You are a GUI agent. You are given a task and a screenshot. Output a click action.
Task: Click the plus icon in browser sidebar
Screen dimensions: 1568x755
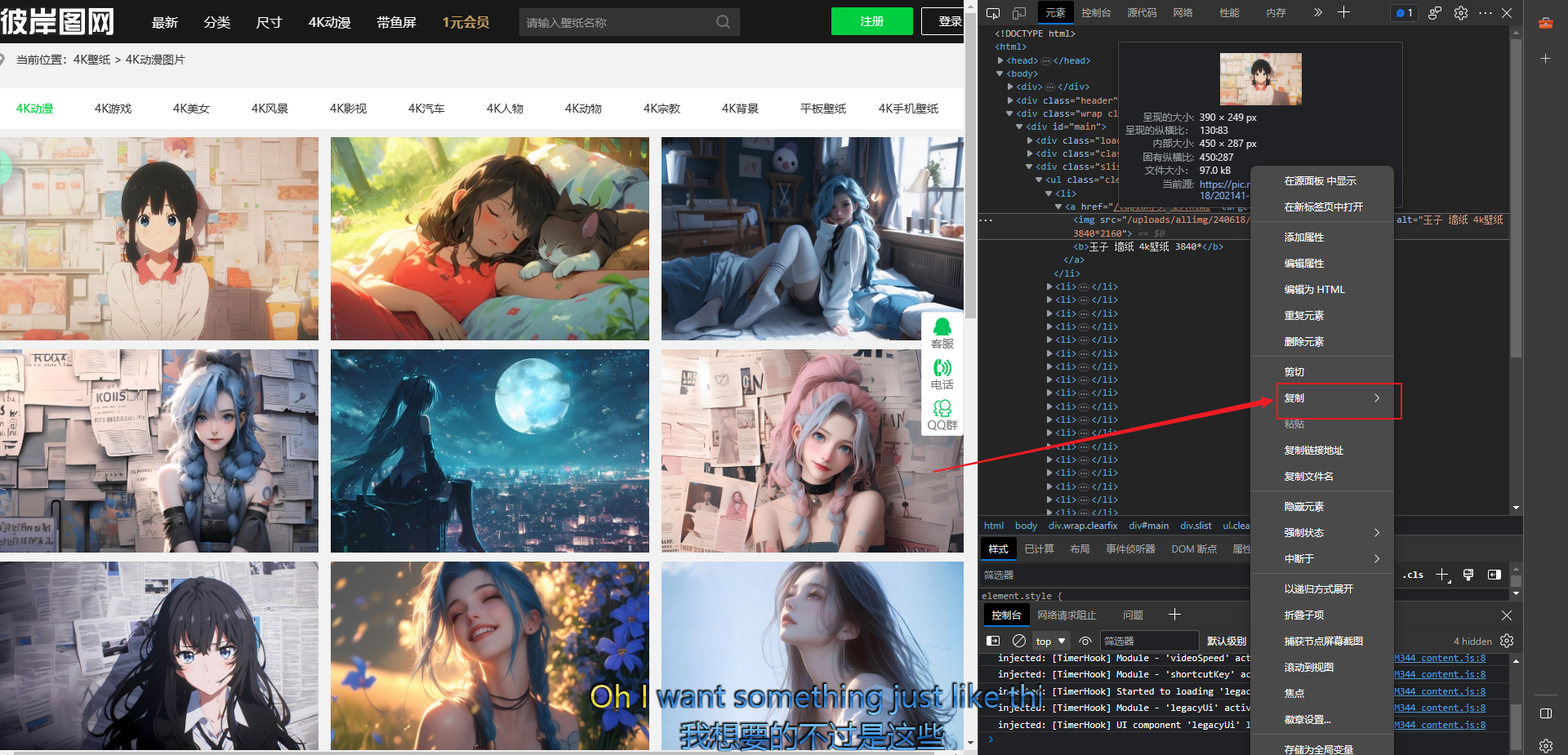pyautogui.click(x=1545, y=59)
